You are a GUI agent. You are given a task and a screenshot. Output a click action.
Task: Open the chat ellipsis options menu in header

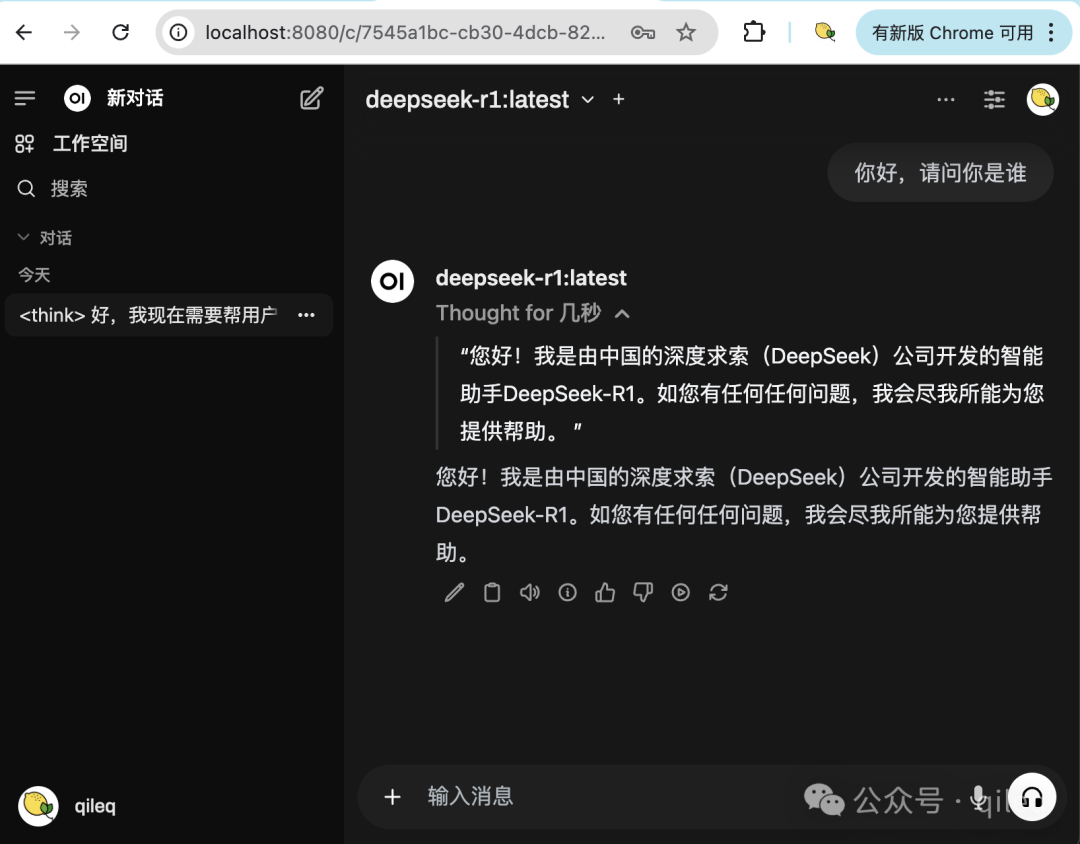(x=946, y=100)
